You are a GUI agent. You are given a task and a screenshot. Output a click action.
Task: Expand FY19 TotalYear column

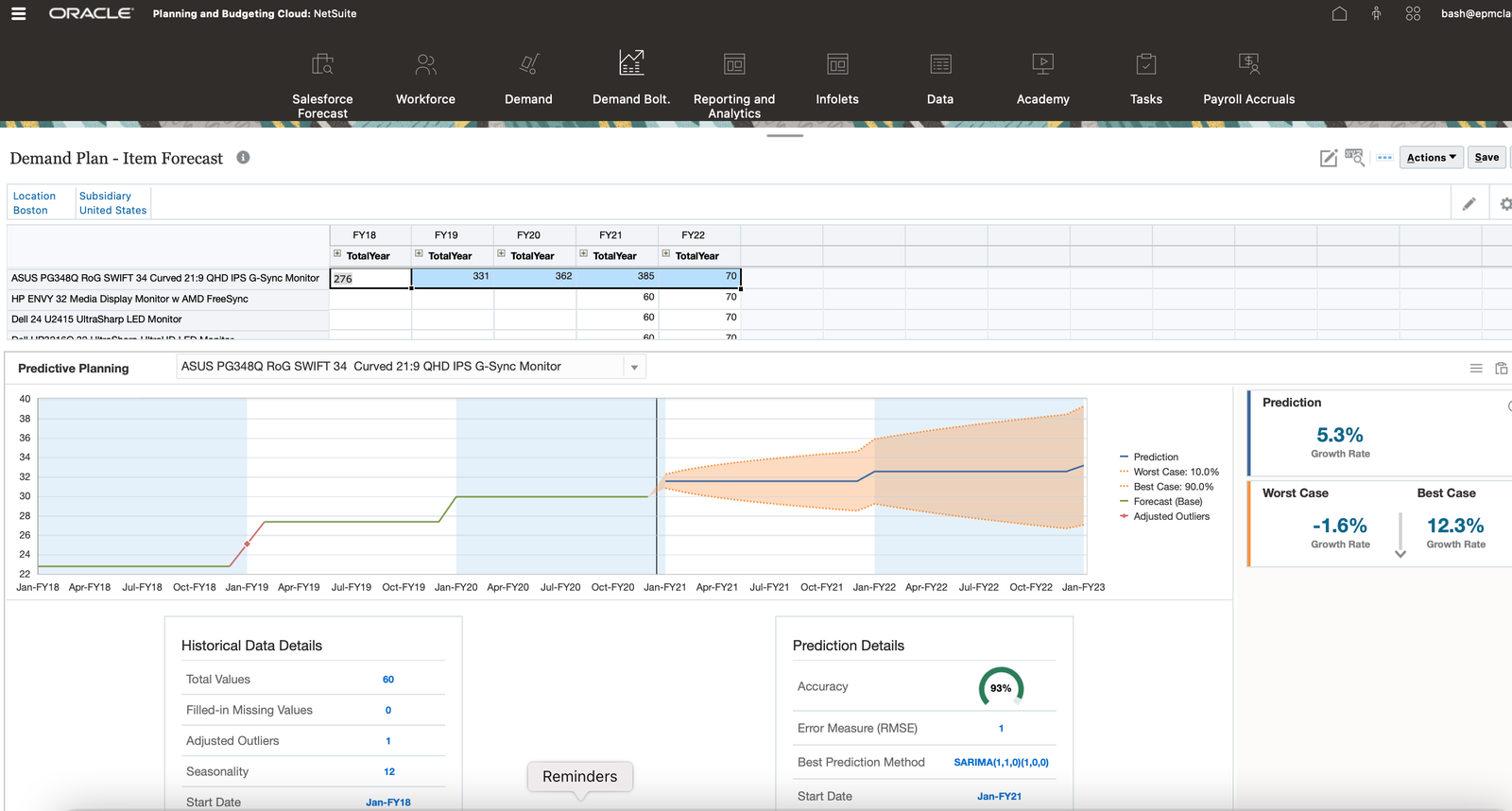click(x=419, y=253)
